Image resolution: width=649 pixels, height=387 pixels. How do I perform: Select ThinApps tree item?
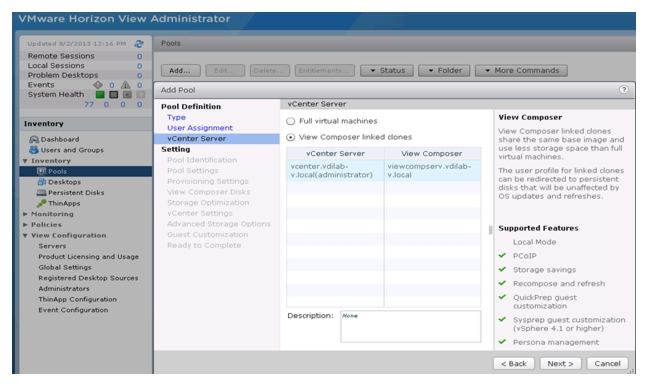point(64,203)
